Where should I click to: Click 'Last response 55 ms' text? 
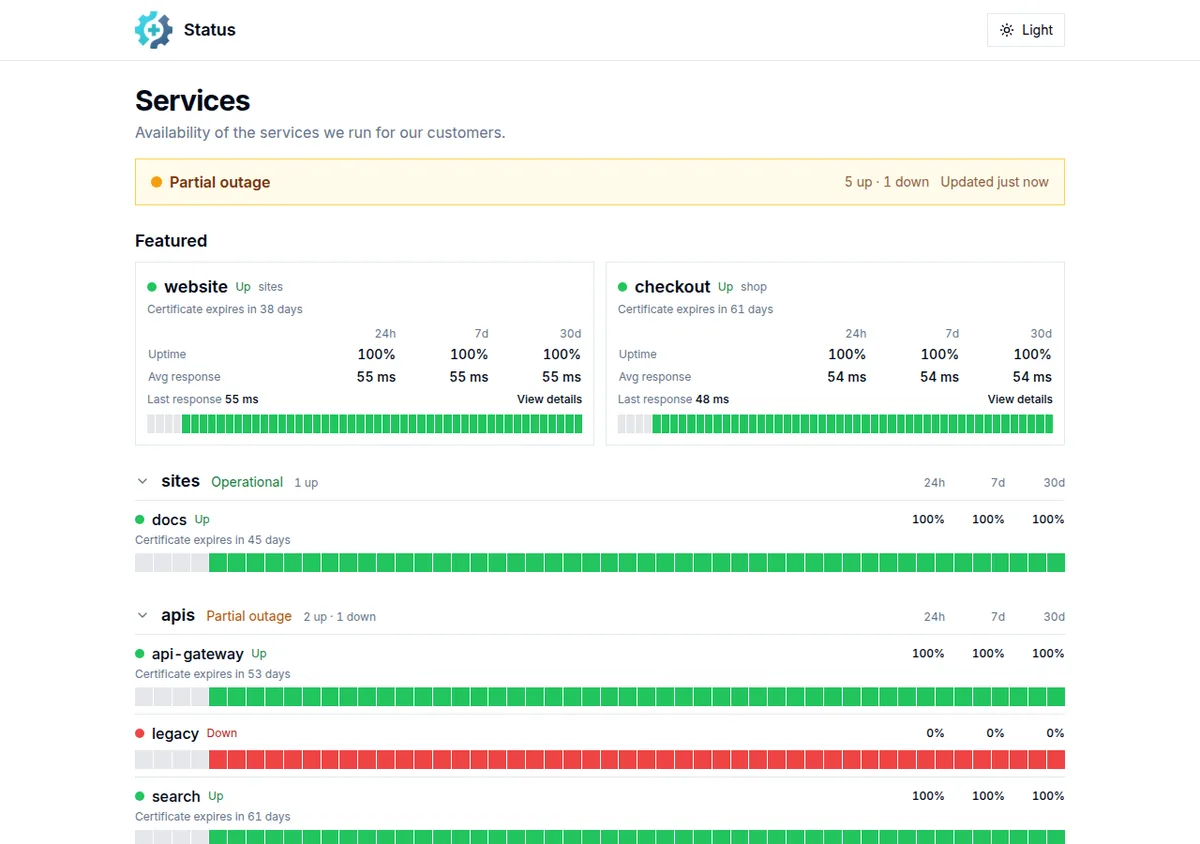[x=203, y=399]
